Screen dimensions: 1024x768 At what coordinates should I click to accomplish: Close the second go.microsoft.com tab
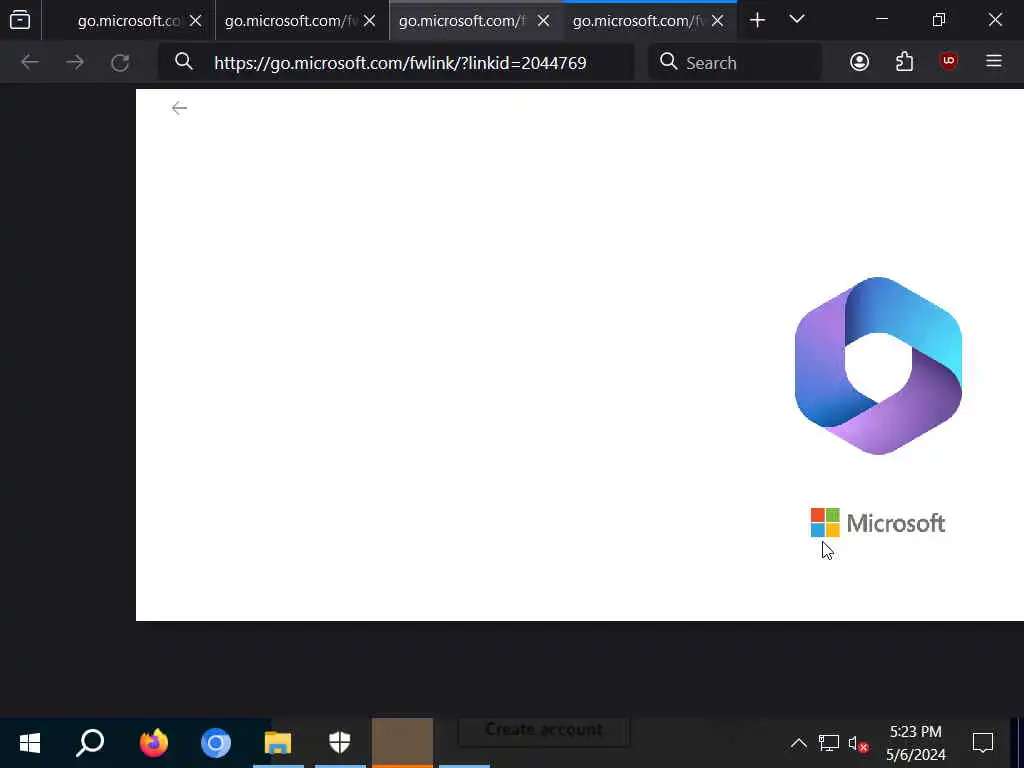369,21
